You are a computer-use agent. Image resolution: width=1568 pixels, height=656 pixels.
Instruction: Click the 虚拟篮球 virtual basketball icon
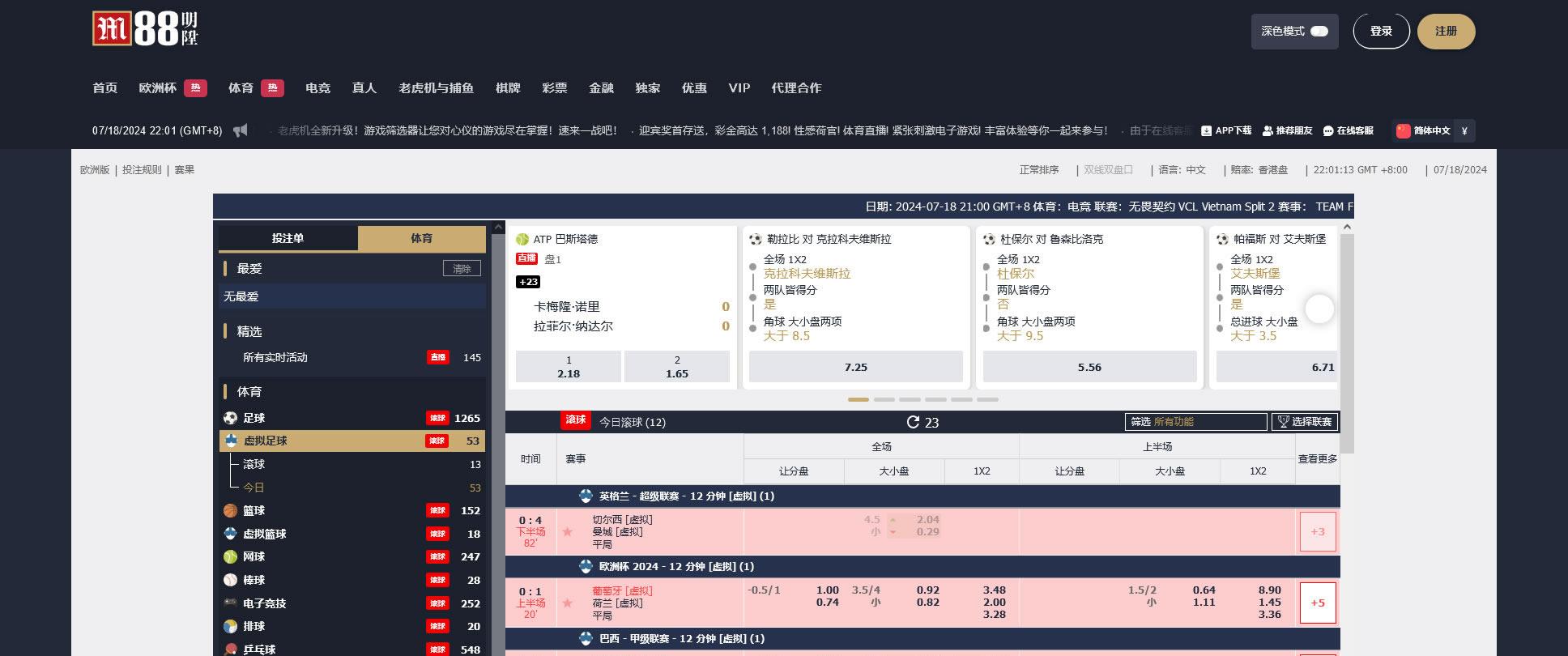(230, 534)
